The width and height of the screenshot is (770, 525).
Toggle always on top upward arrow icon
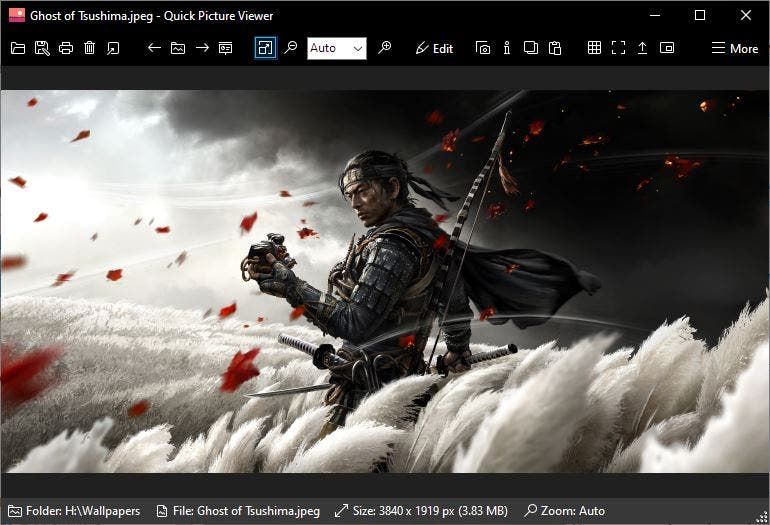point(642,48)
